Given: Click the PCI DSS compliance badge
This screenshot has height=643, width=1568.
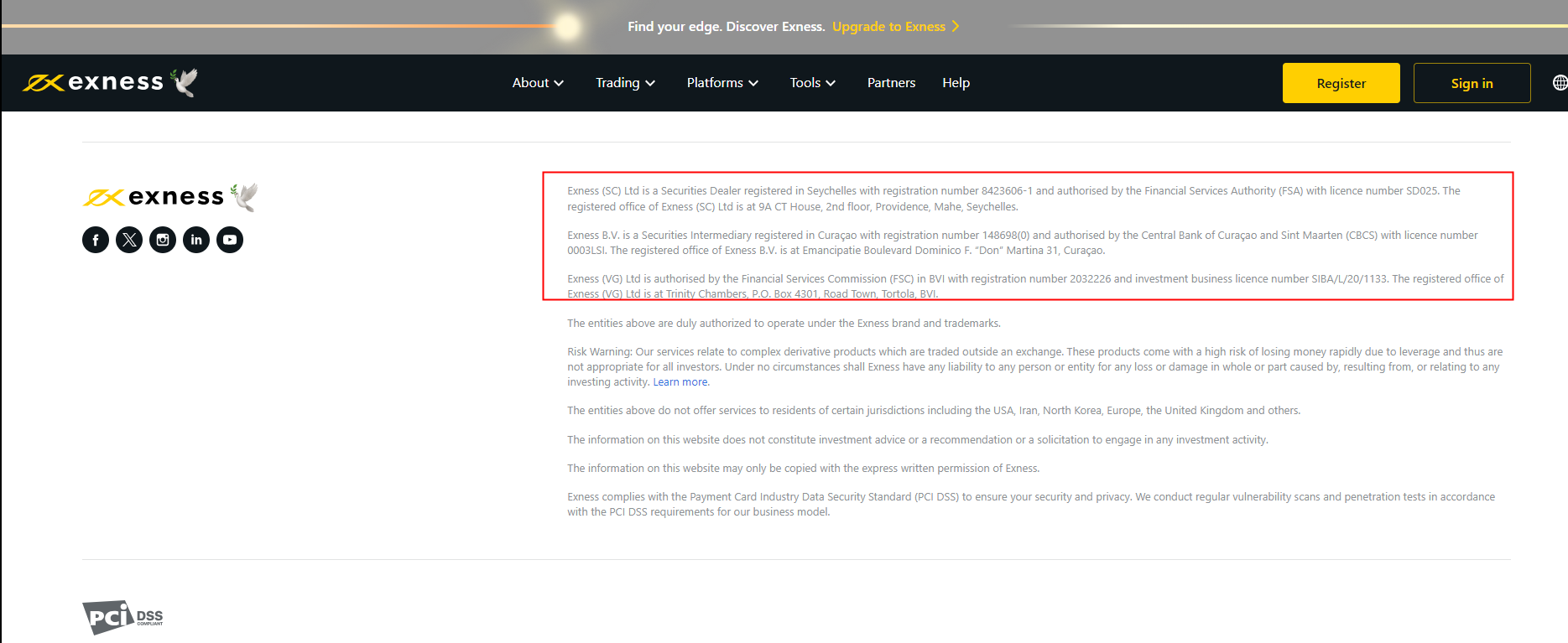Looking at the screenshot, I should [122, 618].
